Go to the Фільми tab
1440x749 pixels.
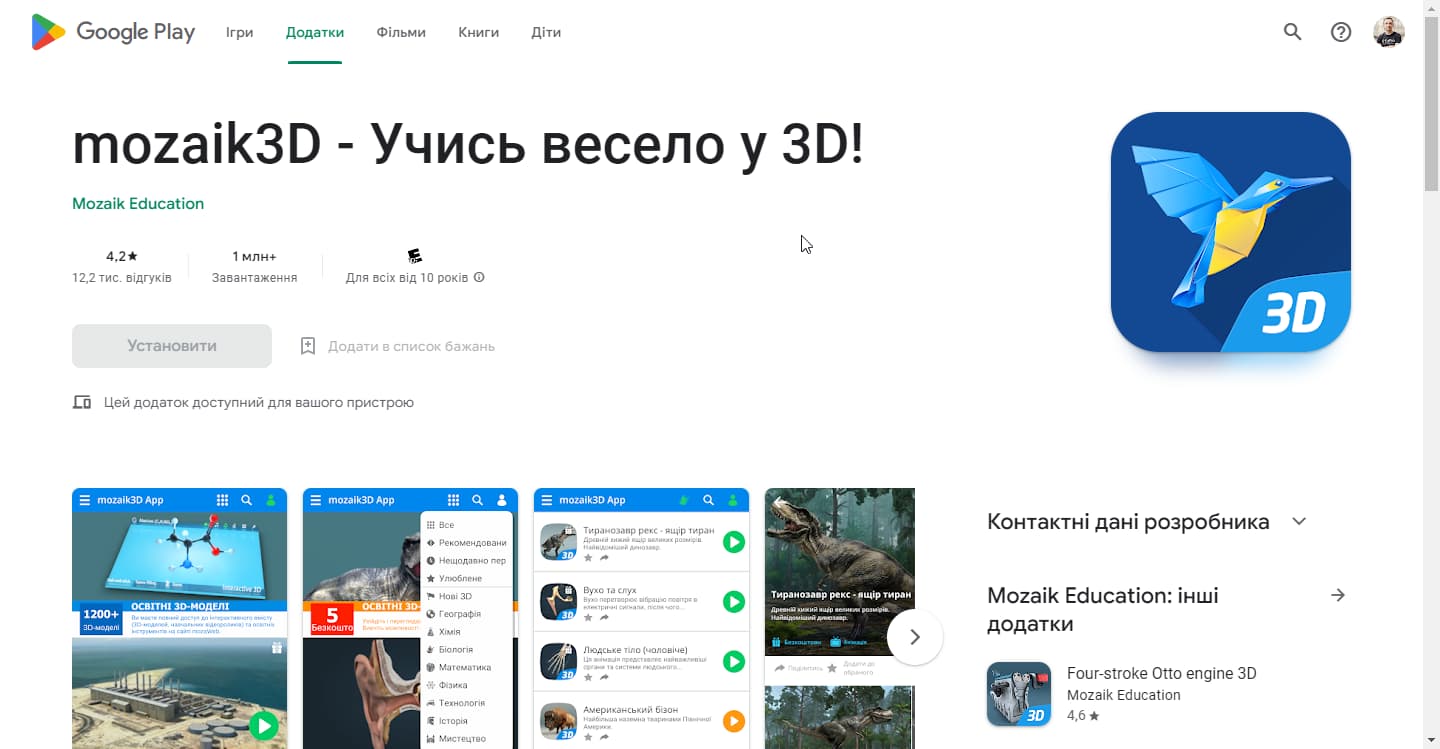[x=401, y=32]
